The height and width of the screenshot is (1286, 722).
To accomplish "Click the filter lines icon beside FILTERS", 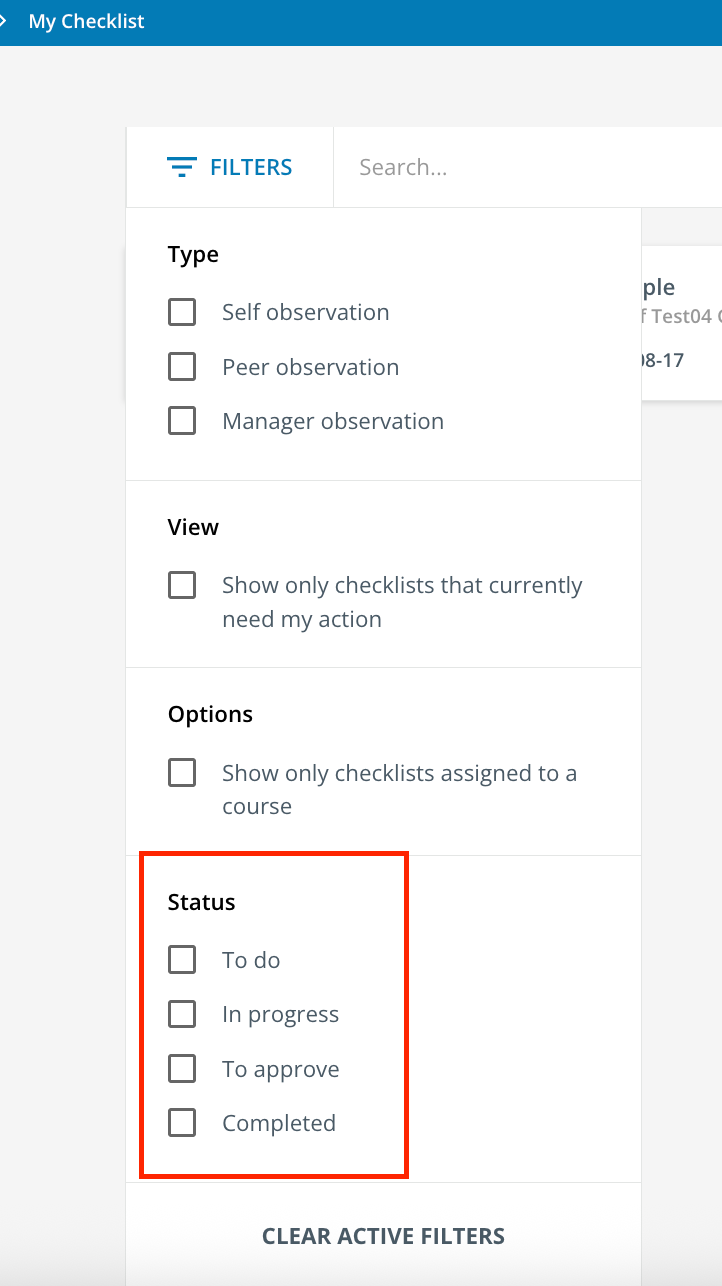I will coord(182,167).
